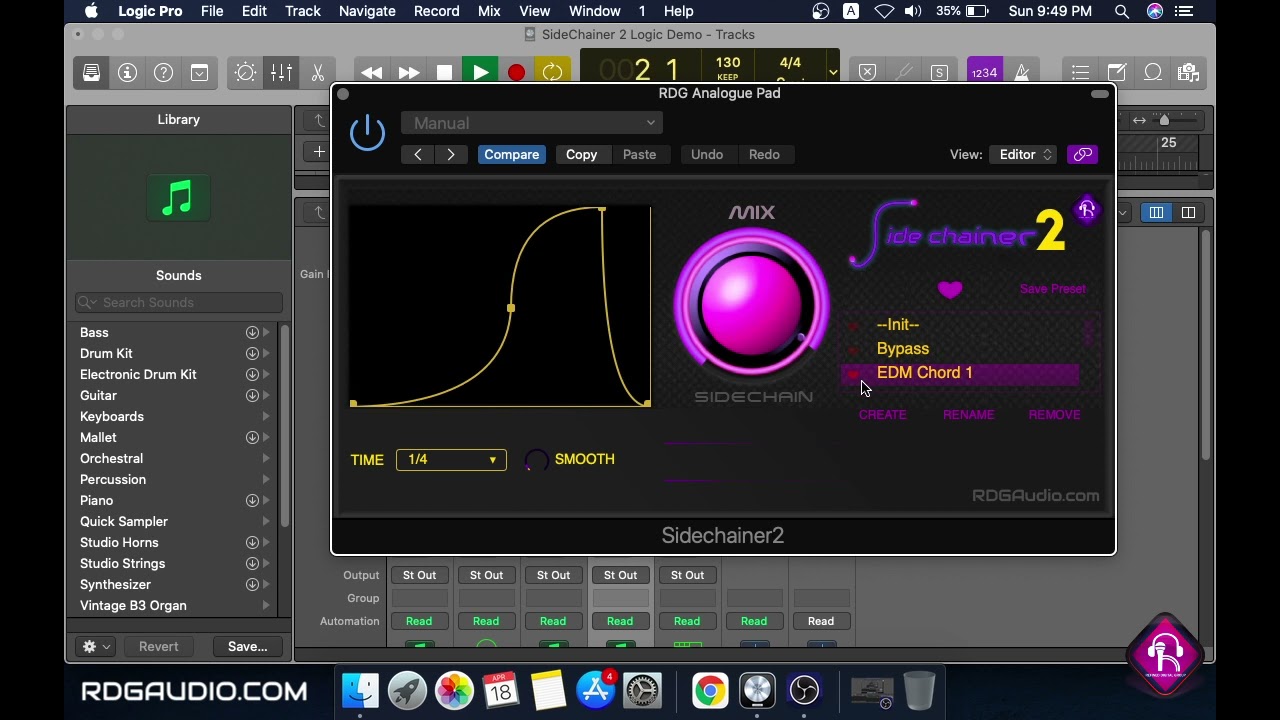Toggle Cycle mode
The width and height of the screenshot is (1280, 720).
tap(552, 73)
